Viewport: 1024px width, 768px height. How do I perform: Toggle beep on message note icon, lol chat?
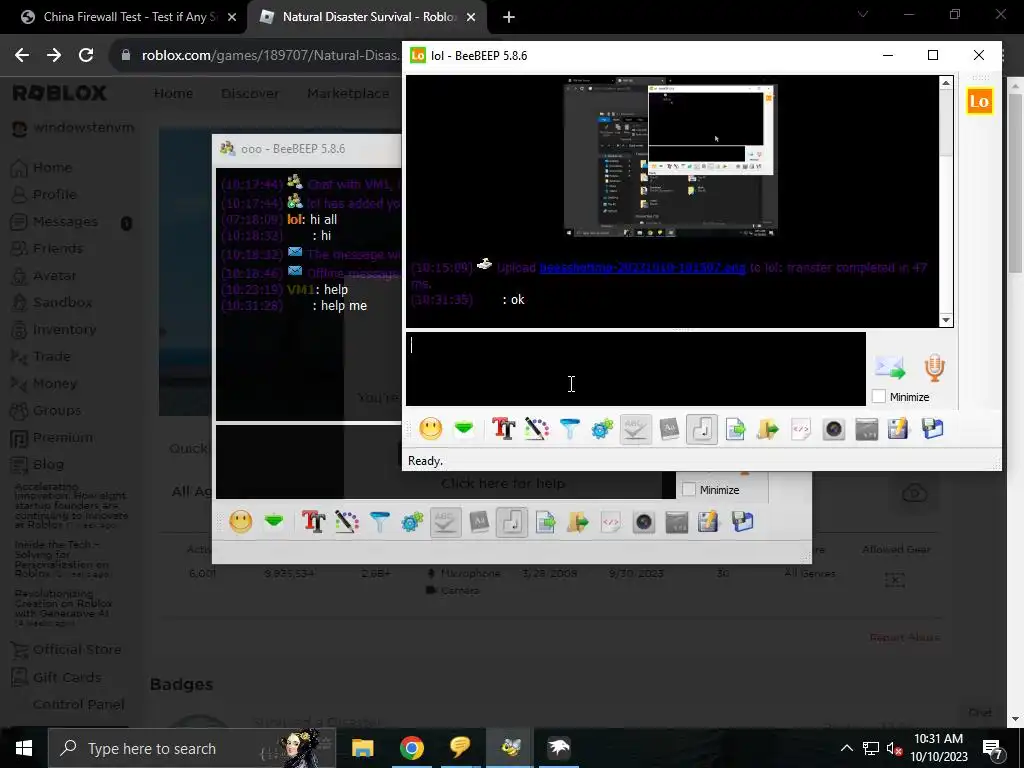[702, 429]
